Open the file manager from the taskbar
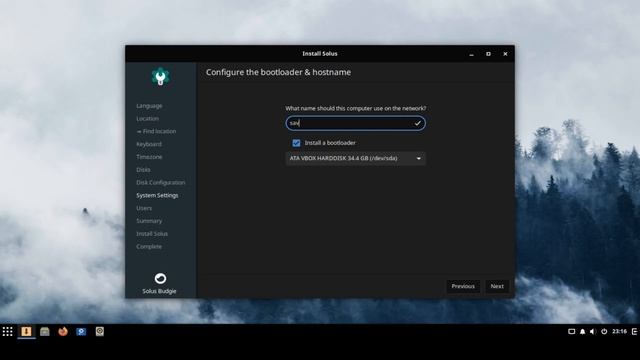The height and width of the screenshot is (360, 640). tap(44, 331)
